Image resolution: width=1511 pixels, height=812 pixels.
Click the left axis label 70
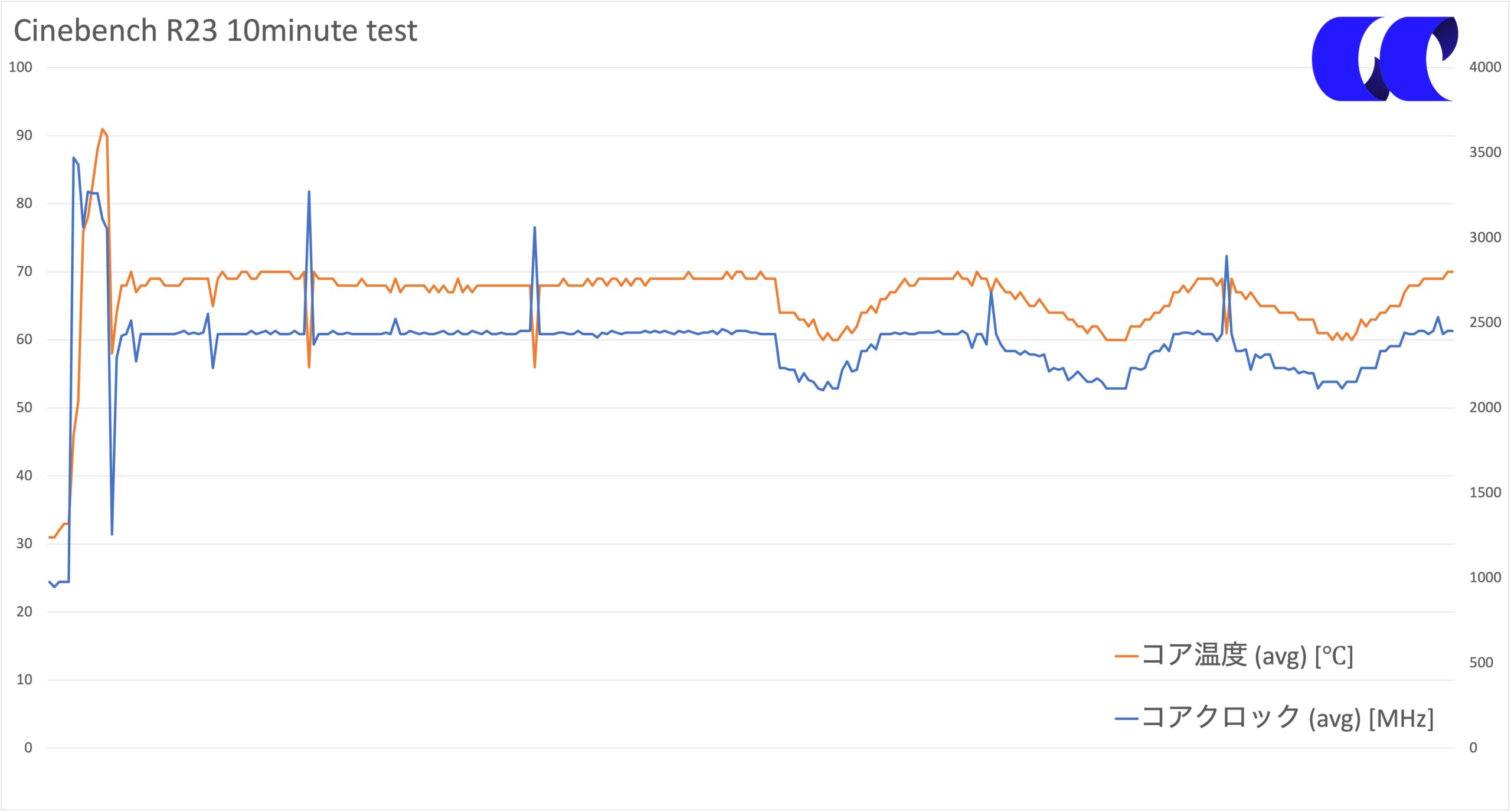pyautogui.click(x=24, y=272)
